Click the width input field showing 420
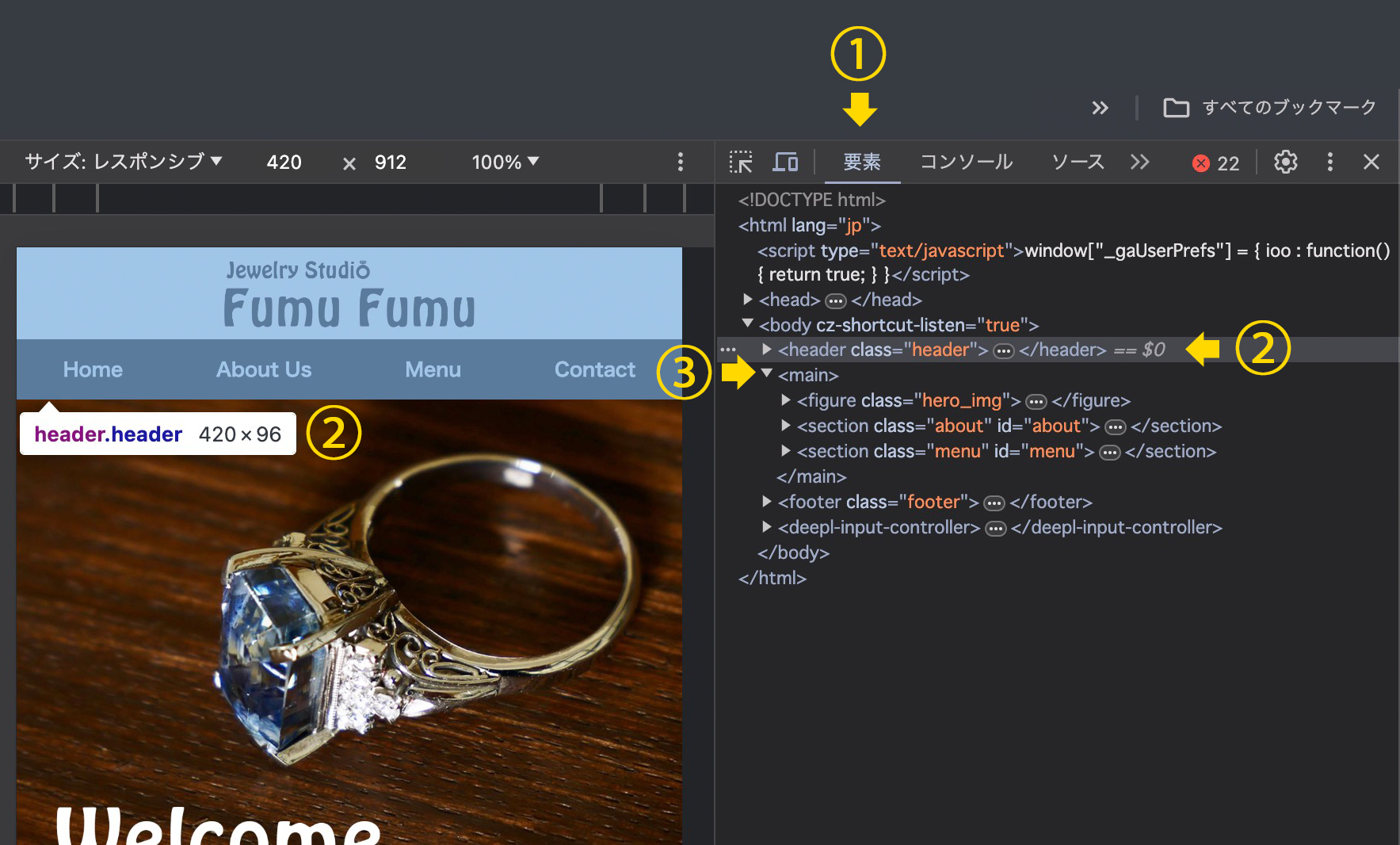This screenshot has width=1400, height=845. point(283,162)
